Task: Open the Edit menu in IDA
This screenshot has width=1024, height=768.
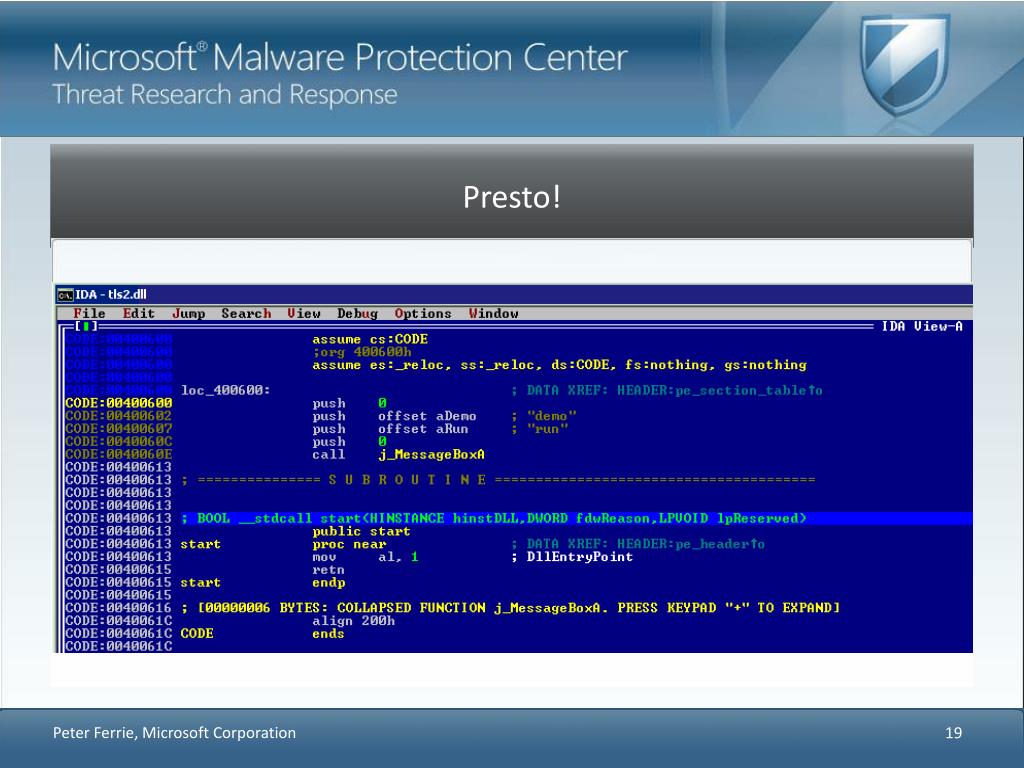Action: 138,313
